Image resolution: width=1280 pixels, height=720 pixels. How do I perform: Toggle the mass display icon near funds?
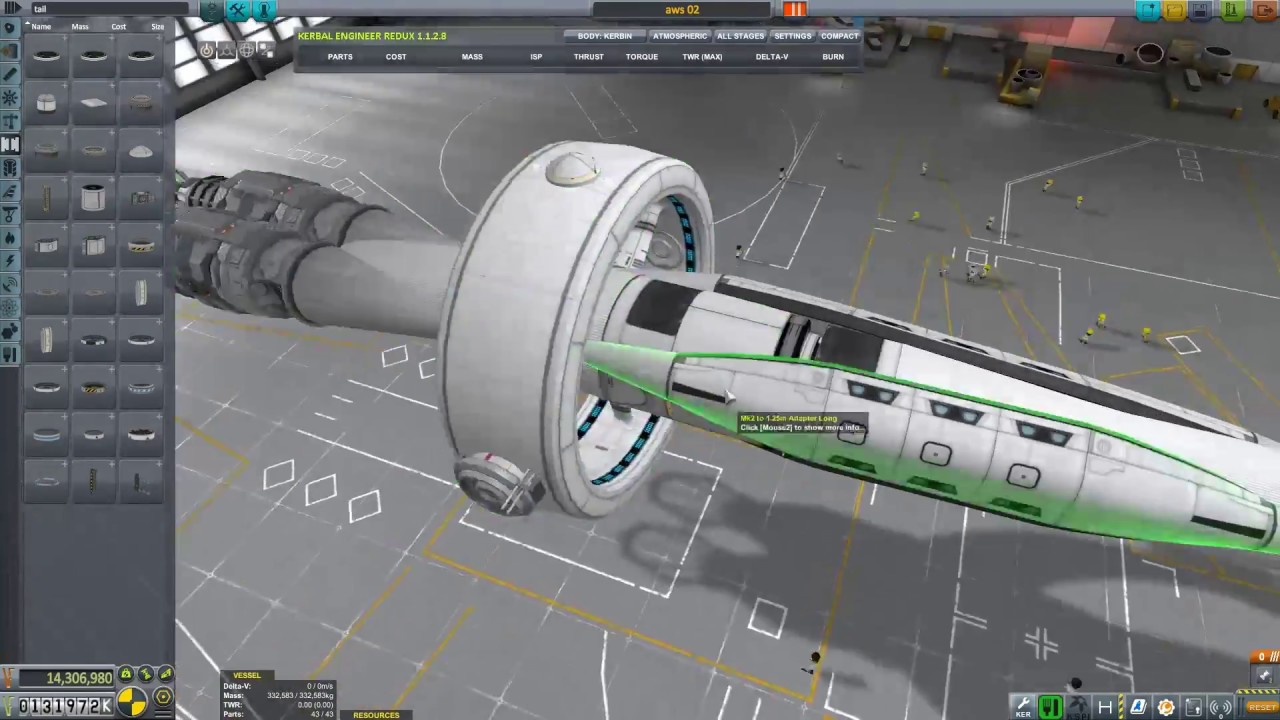tap(126, 675)
